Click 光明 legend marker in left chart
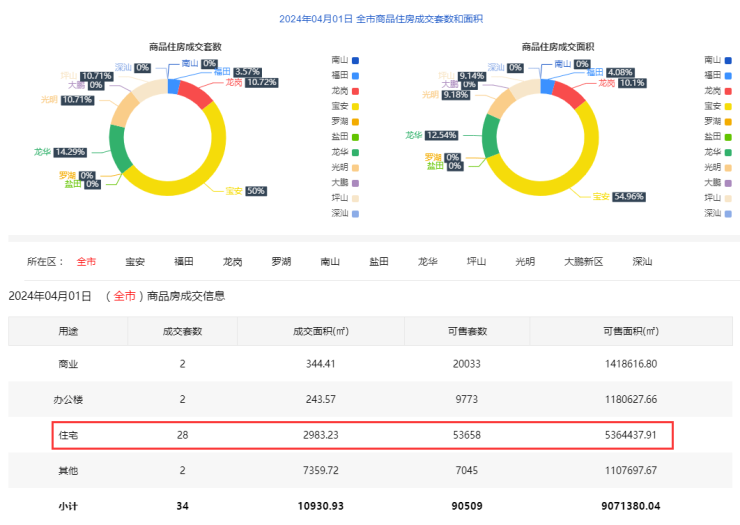The image size is (740, 525). click(354, 167)
